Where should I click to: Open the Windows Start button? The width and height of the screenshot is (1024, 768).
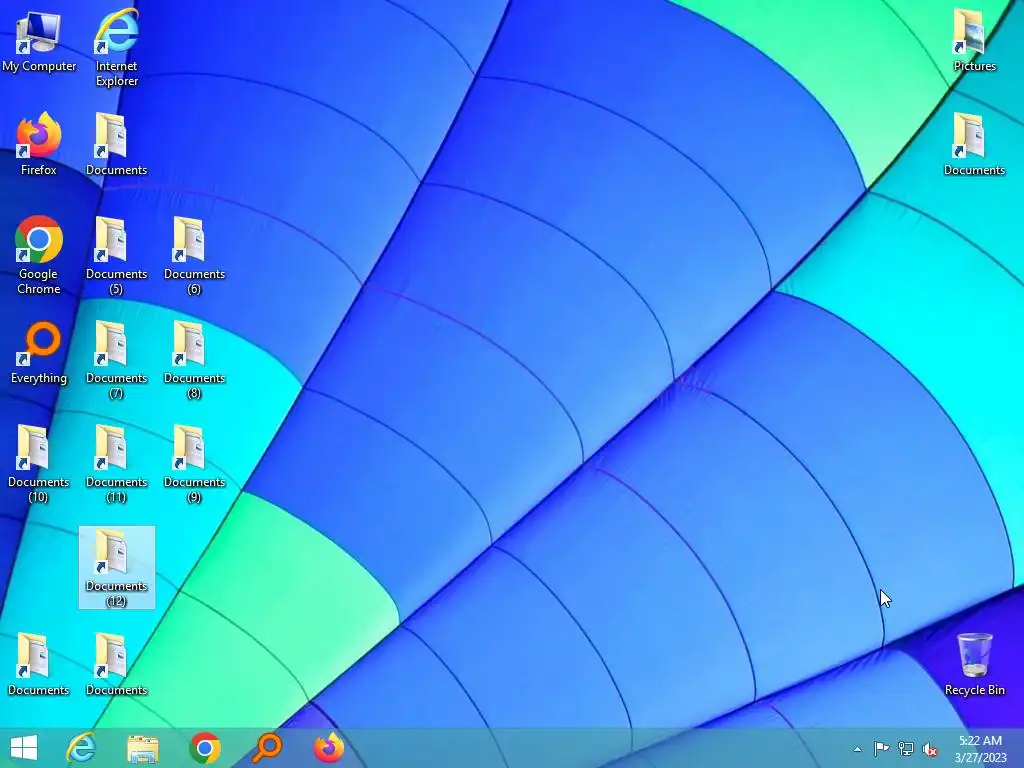click(24, 748)
